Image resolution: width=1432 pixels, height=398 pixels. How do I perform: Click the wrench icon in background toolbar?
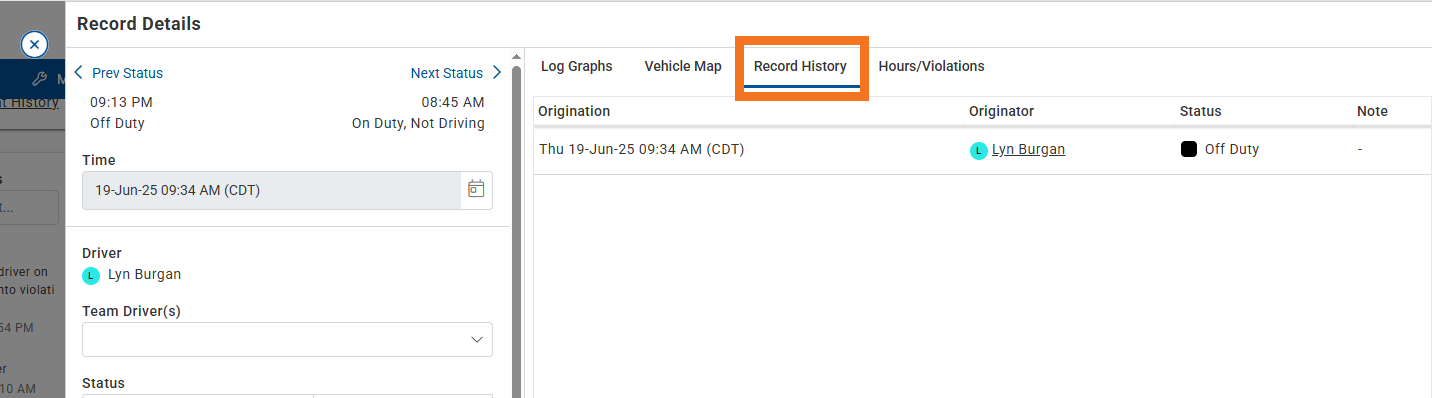click(39, 79)
